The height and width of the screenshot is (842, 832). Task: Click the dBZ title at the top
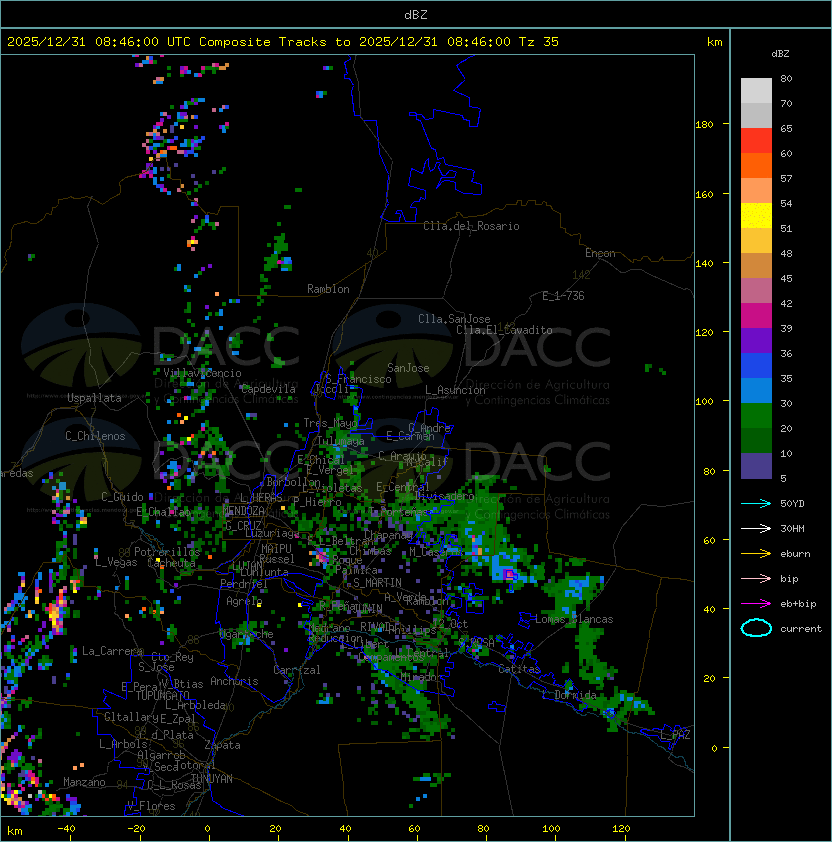416,14
